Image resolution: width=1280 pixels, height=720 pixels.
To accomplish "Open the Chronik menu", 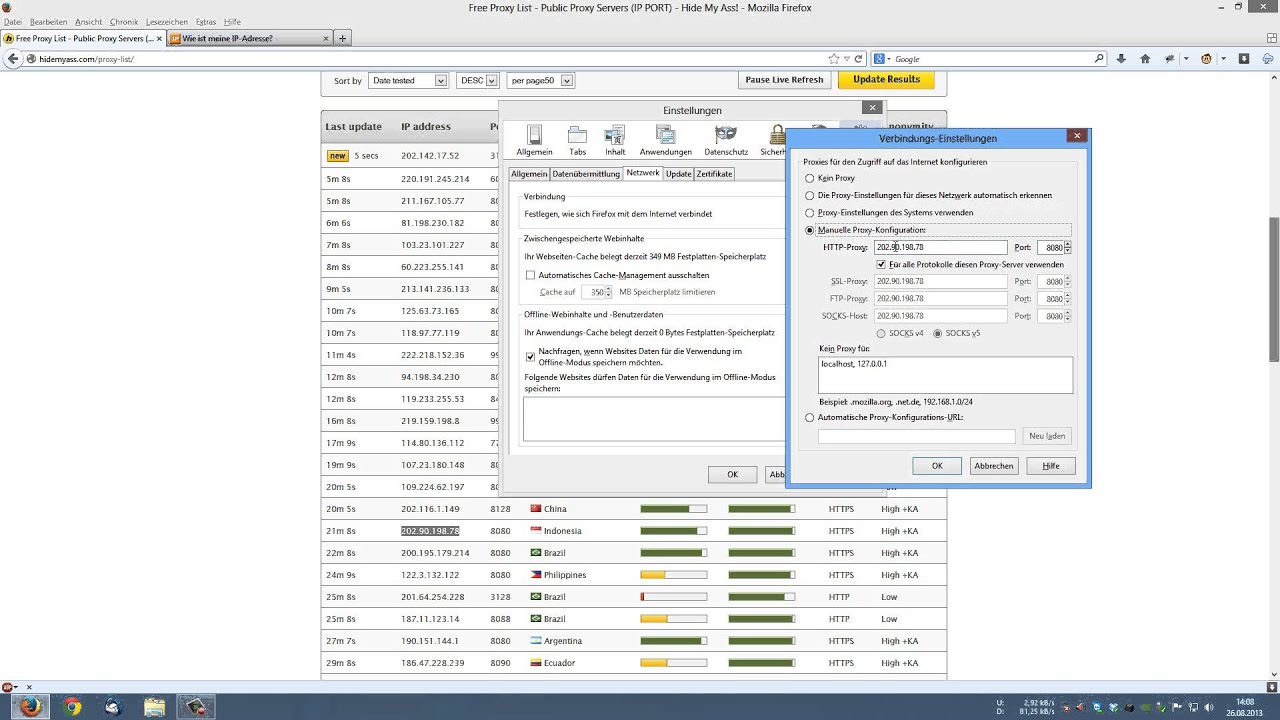I will click(x=124, y=21).
